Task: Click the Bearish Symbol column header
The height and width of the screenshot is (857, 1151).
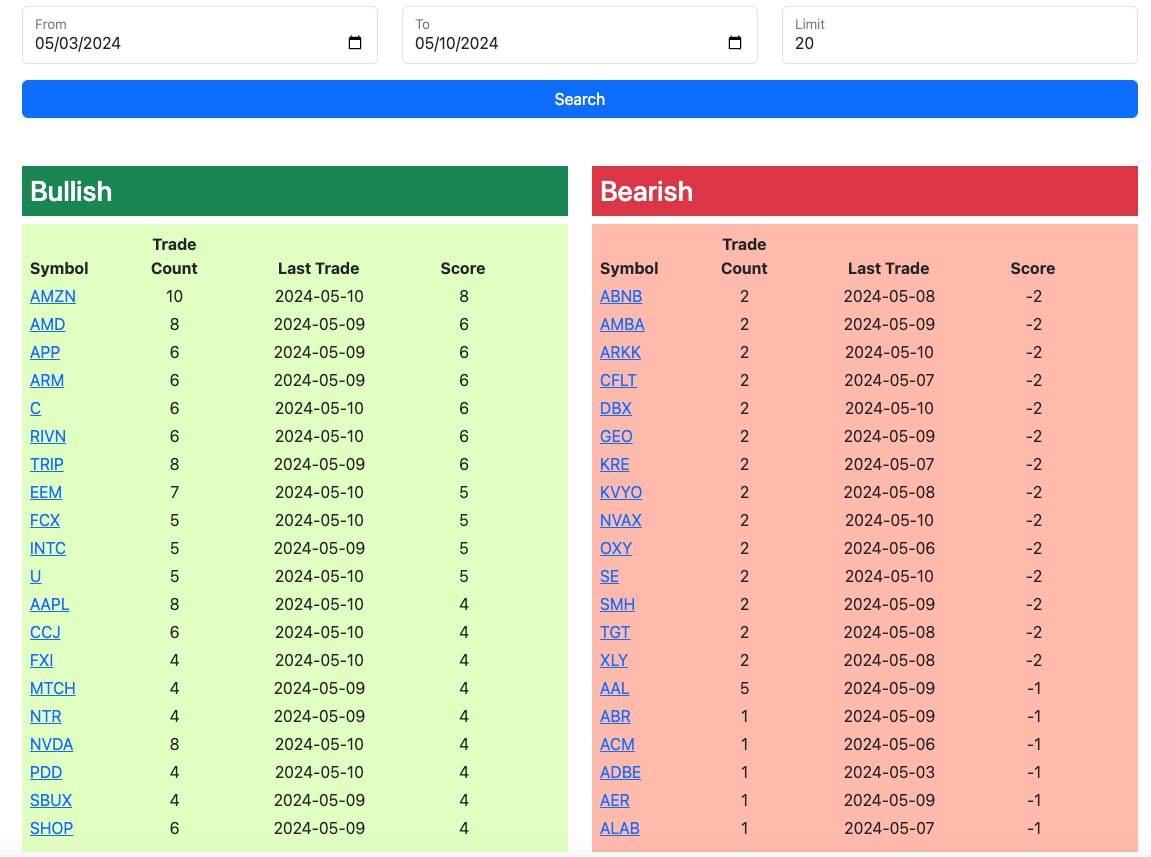Action: pyautogui.click(x=629, y=269)
